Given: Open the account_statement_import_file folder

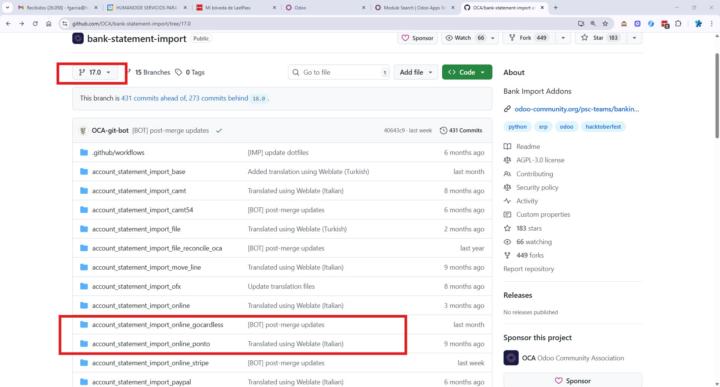Looking at the screenshot, I should 136,229.
